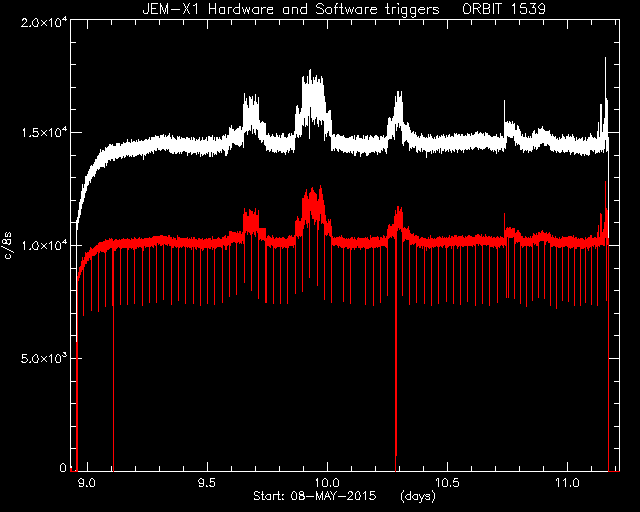The height and width of the screenshot is (512, 640).
Task: Click the 10.5 x-axis tick label
Action: point(447,483)
